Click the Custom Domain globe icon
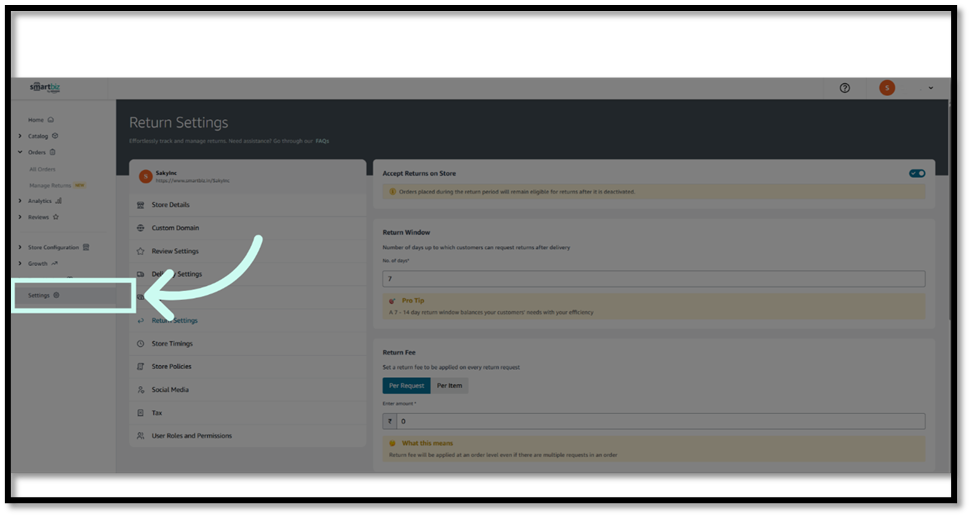 (141, 228)
